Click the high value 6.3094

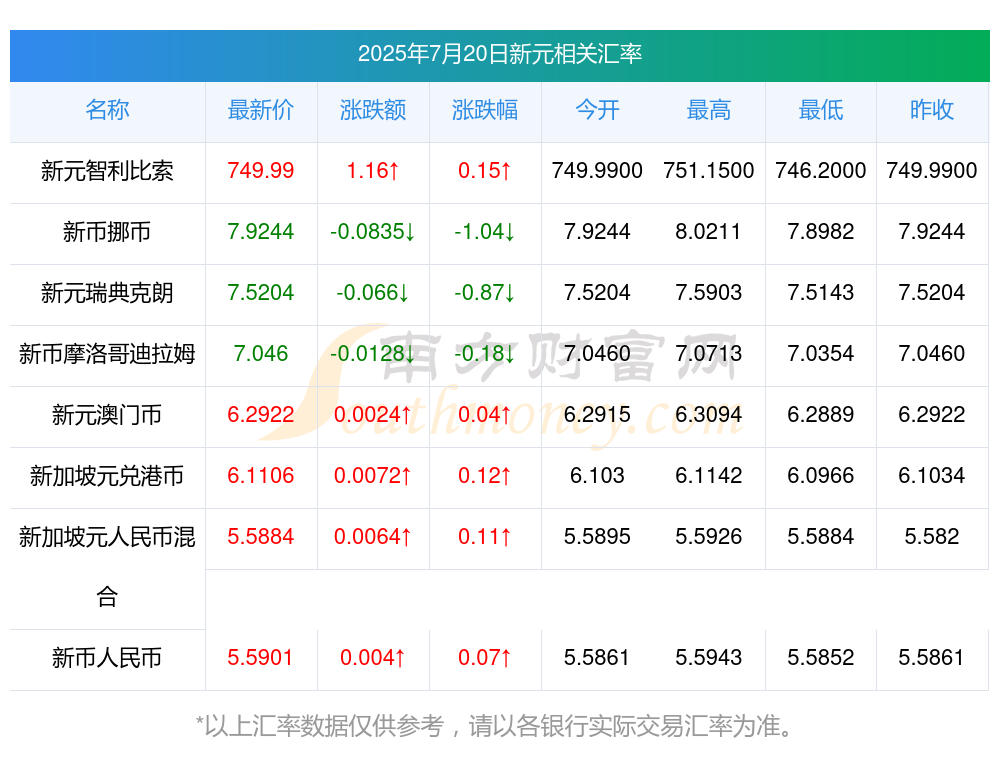tap(709, 415)
